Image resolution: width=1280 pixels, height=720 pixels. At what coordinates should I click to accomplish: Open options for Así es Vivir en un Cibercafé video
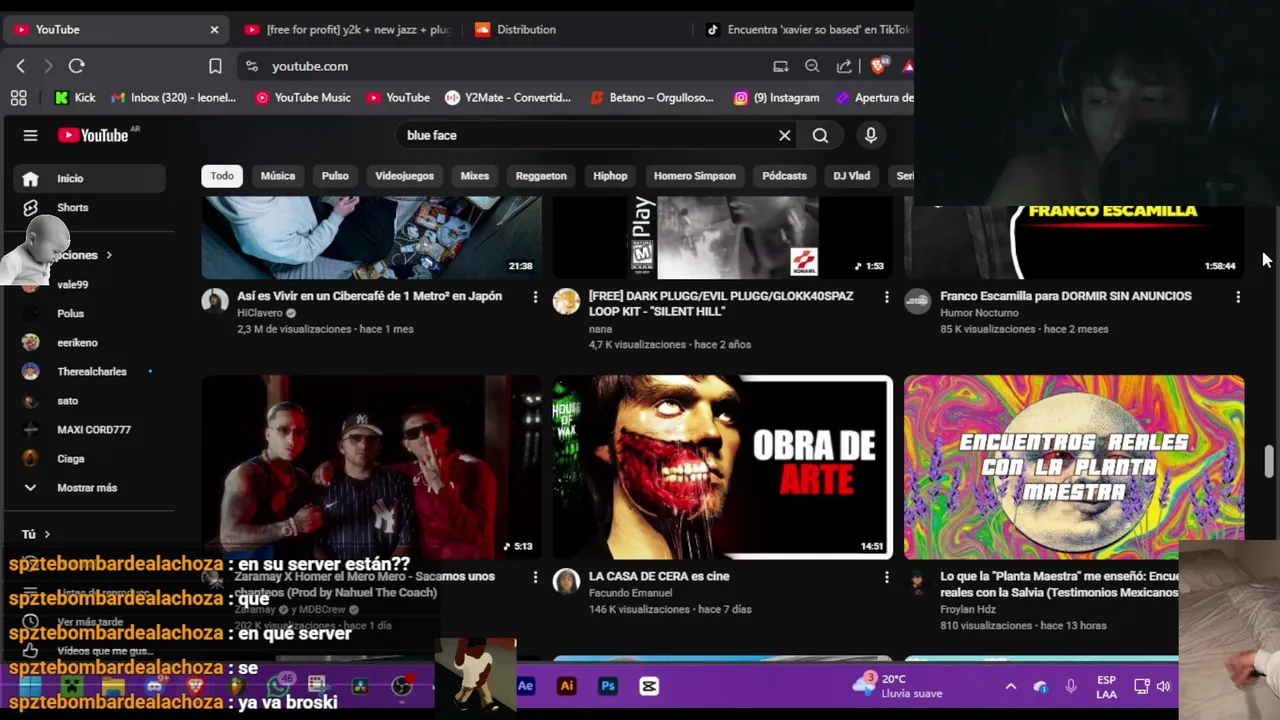[x=535, y=297]
